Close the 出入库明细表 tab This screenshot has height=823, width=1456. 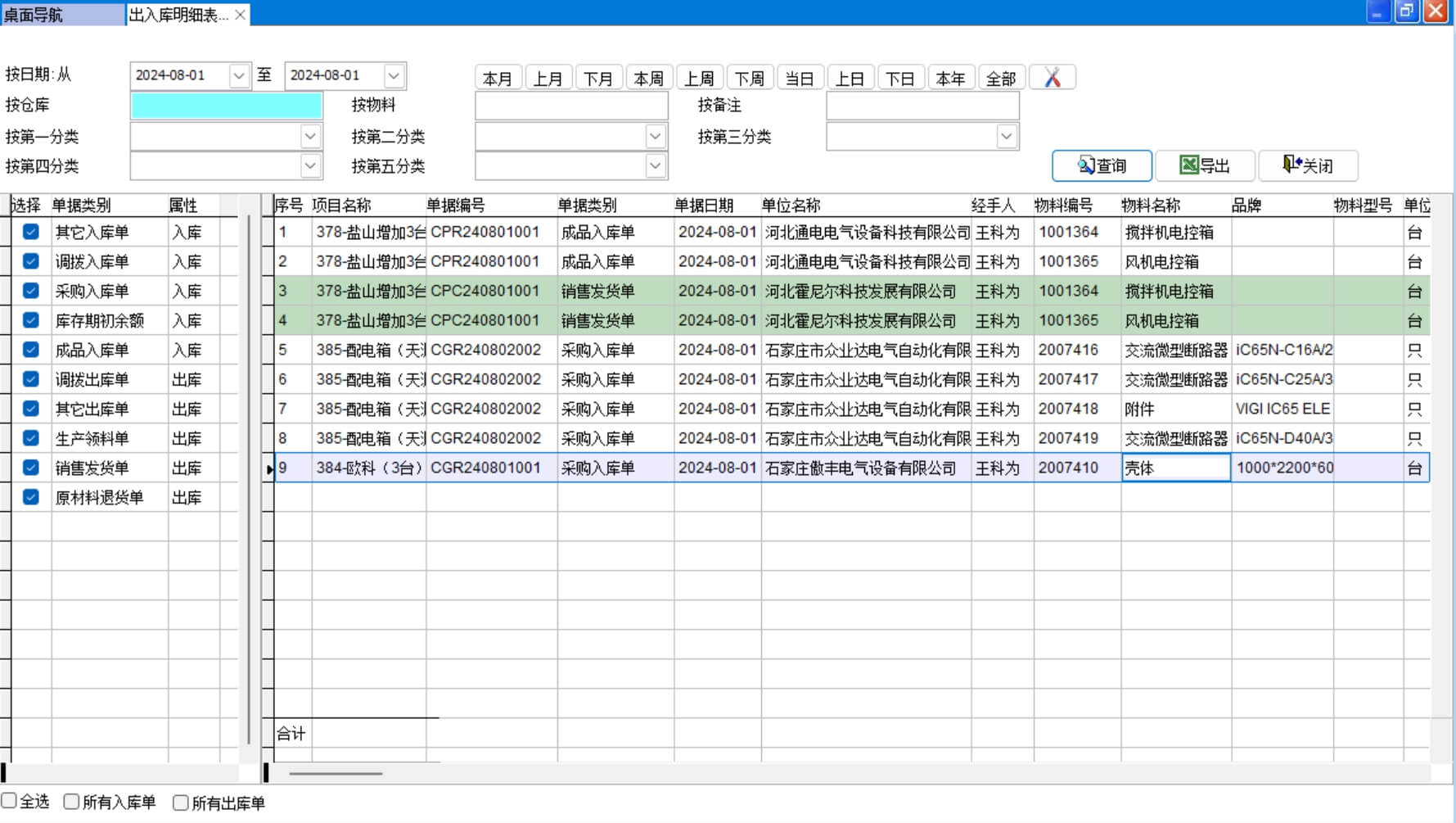pos(240,15)
